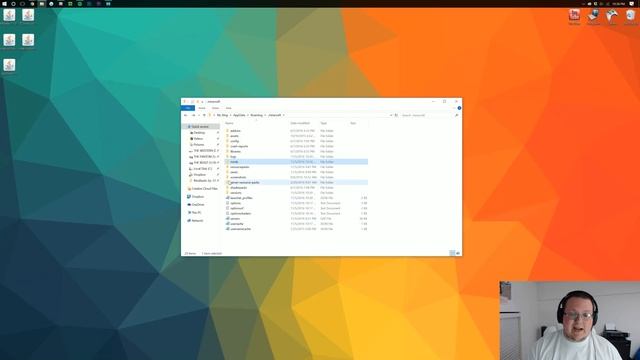This screenshot has width=640, height=360.
Task: Select the options text document
Action: click(x=297, y=203)
